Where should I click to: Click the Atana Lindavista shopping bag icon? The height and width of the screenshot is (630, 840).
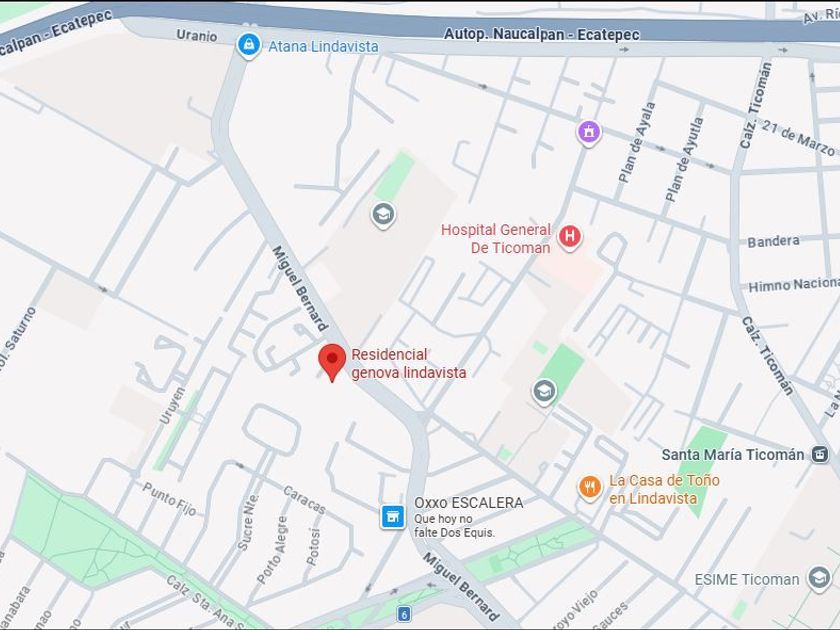tap(249, 45)
